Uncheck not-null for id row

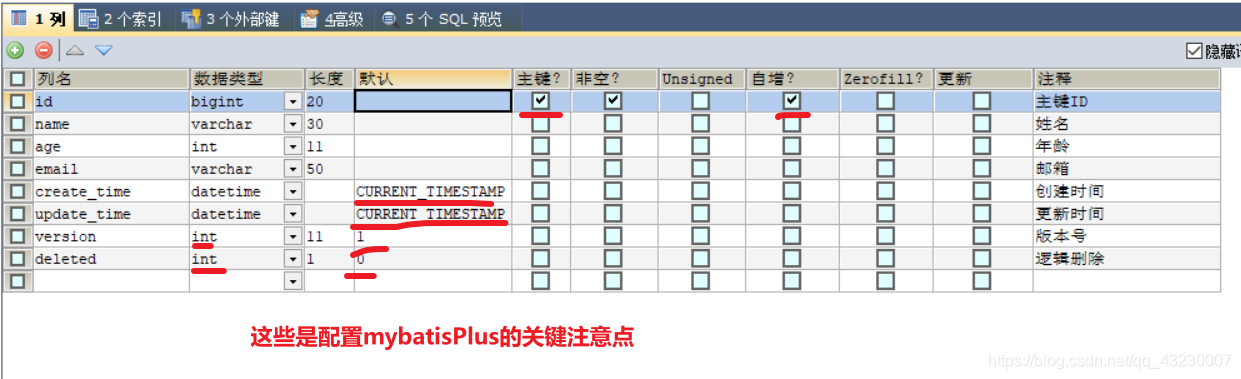pyautogui.click(x=613, y=101)
